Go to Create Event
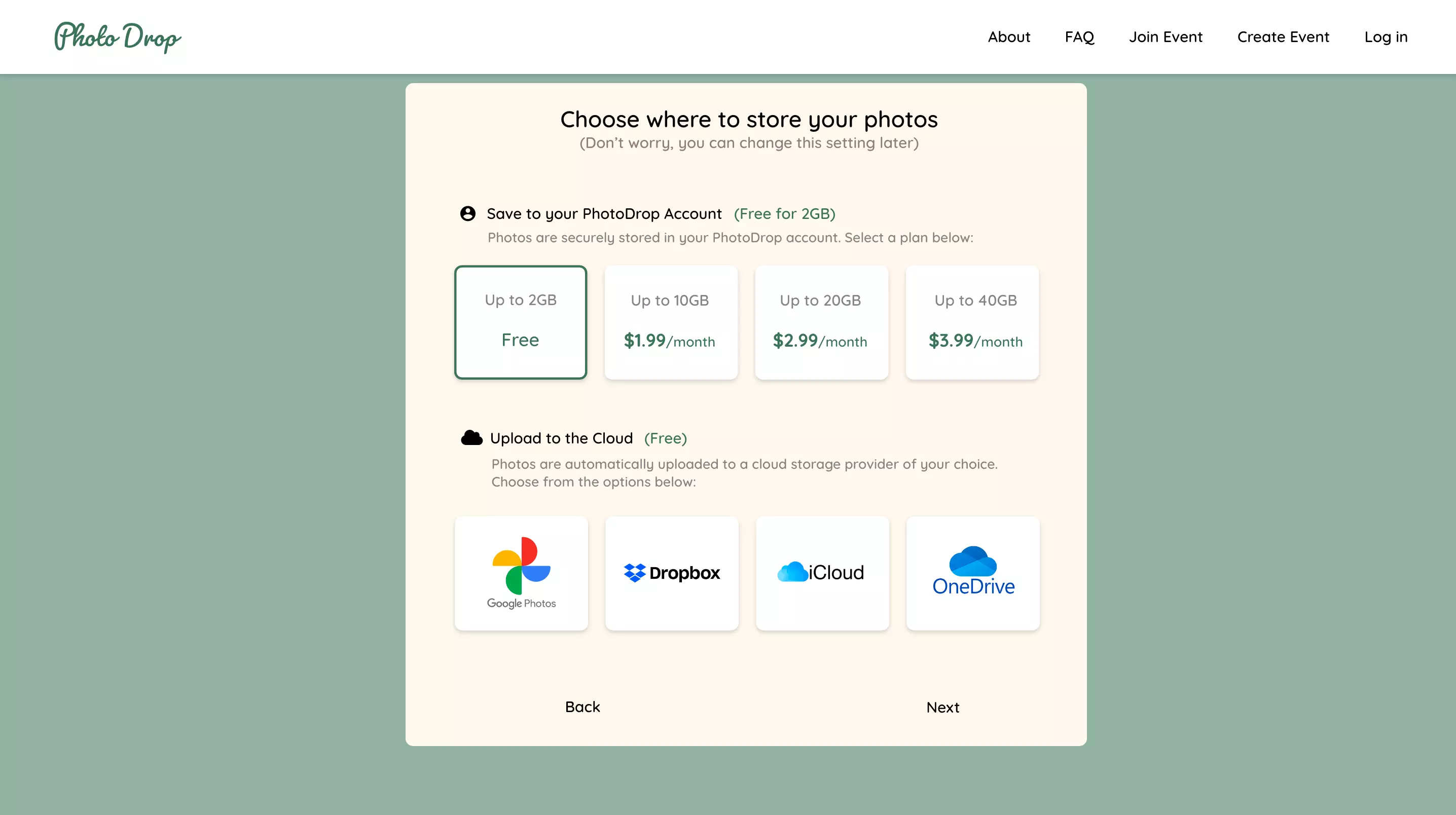This screenshot has width=1456, height=815. (1283, 38)
